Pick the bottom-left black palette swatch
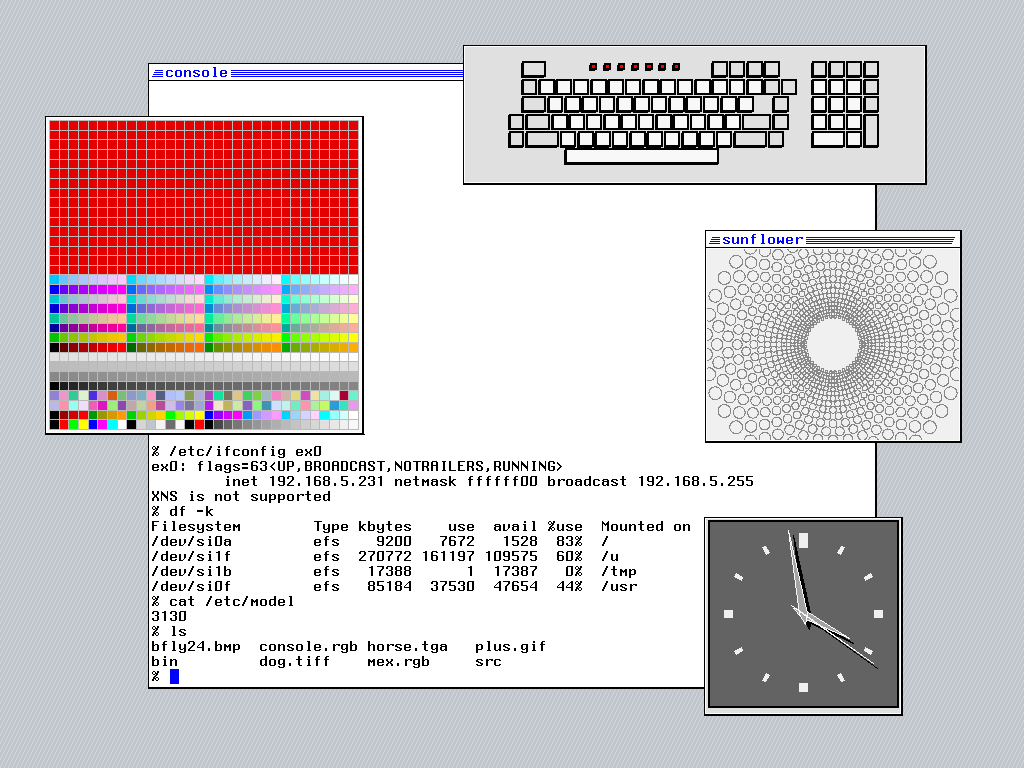 click(x=55, y=425)
